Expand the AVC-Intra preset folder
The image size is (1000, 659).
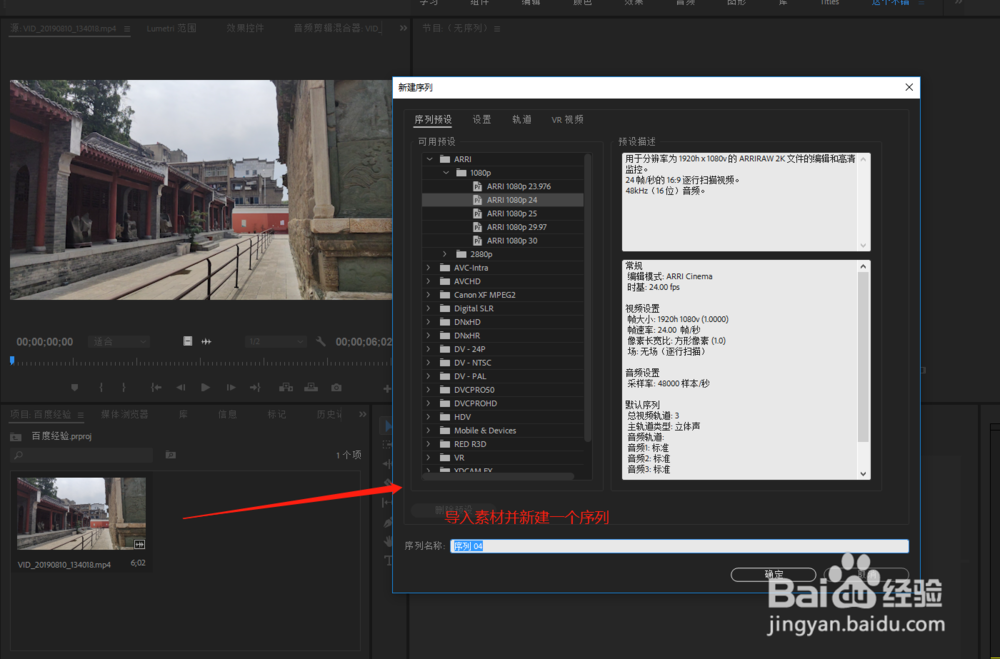[x=429, y=268]
